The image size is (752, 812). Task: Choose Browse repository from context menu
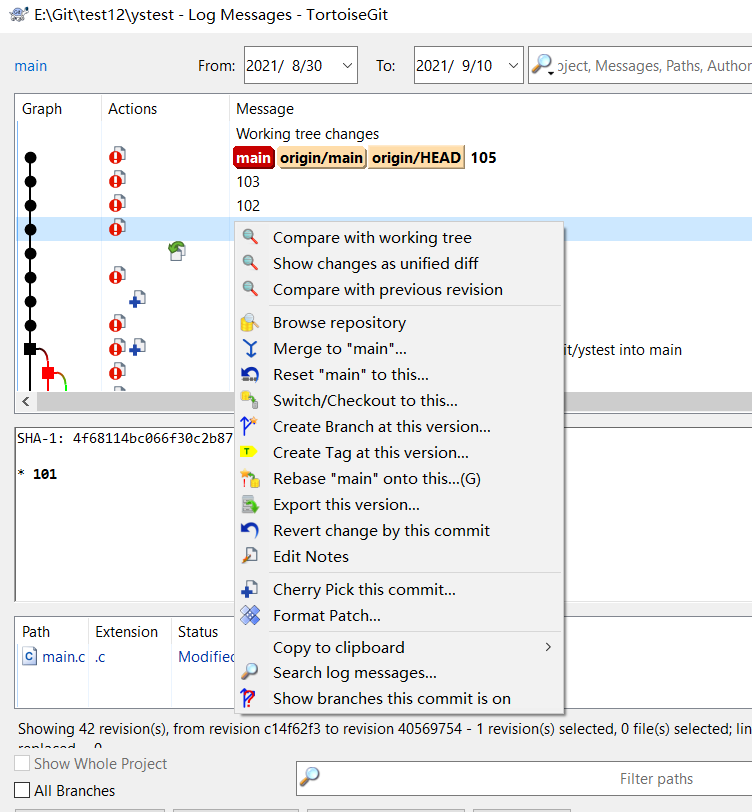coord(399,322)
